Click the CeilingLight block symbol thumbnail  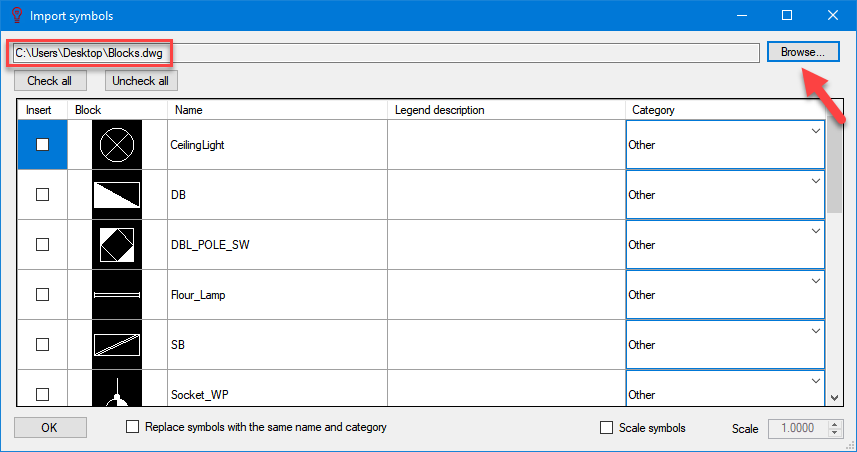coord(117,145)
